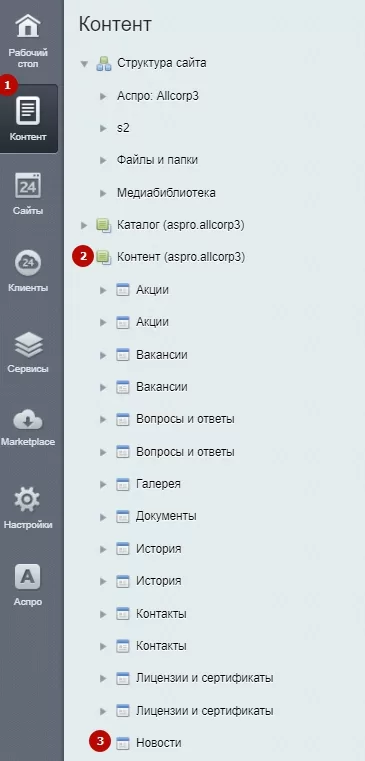
Task: Click the s2 site entry
Action: 123,128
